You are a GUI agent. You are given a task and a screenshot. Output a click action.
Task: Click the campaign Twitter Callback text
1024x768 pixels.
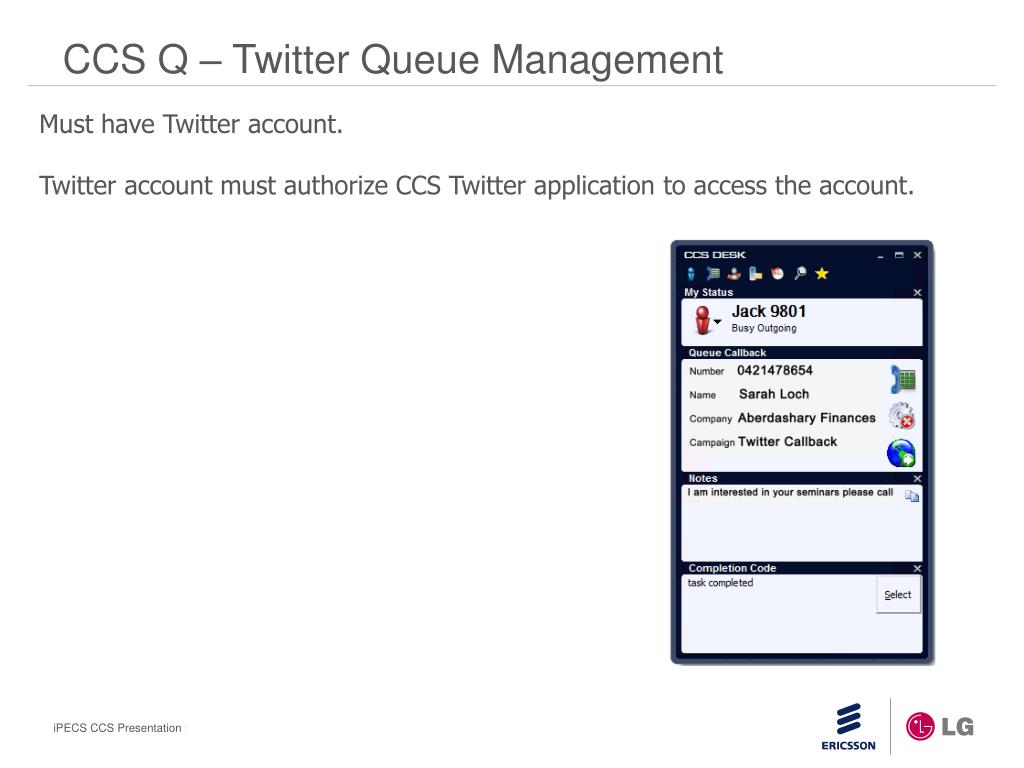(788, 441)
